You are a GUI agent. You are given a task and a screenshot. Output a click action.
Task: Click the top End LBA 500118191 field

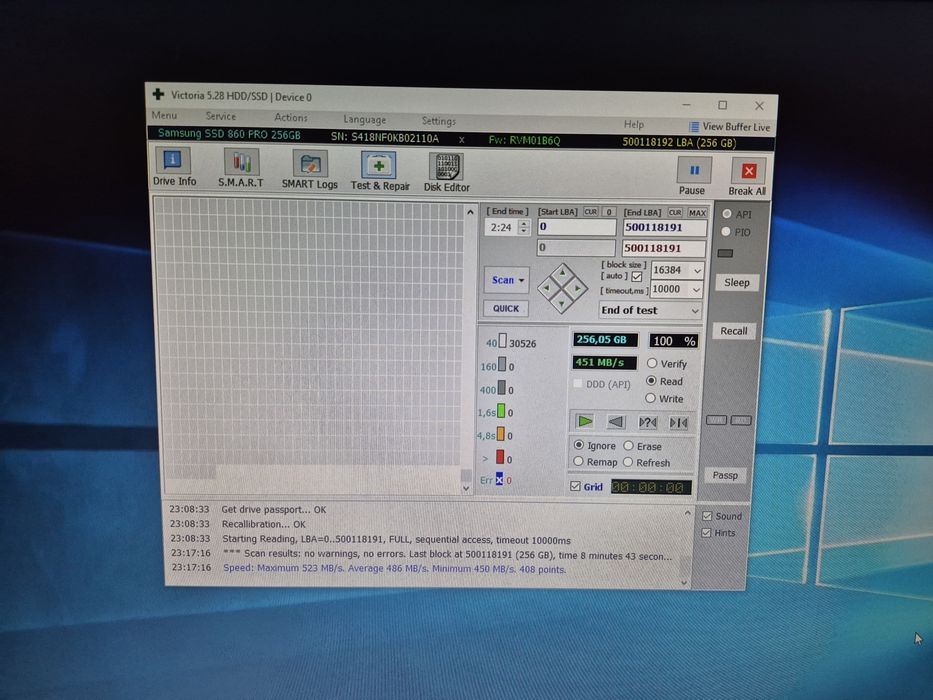[665, 227]
